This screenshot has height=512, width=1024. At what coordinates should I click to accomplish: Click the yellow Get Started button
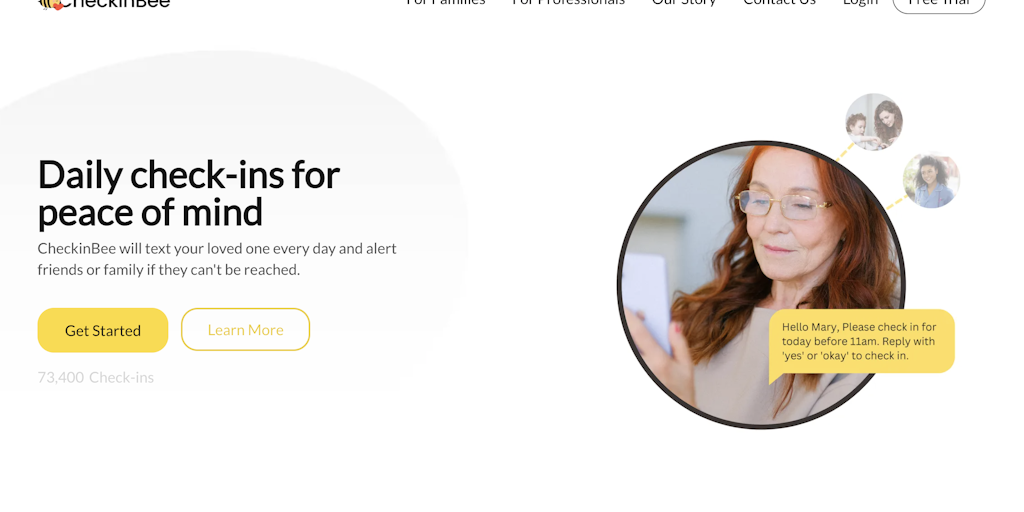(103, 330)
